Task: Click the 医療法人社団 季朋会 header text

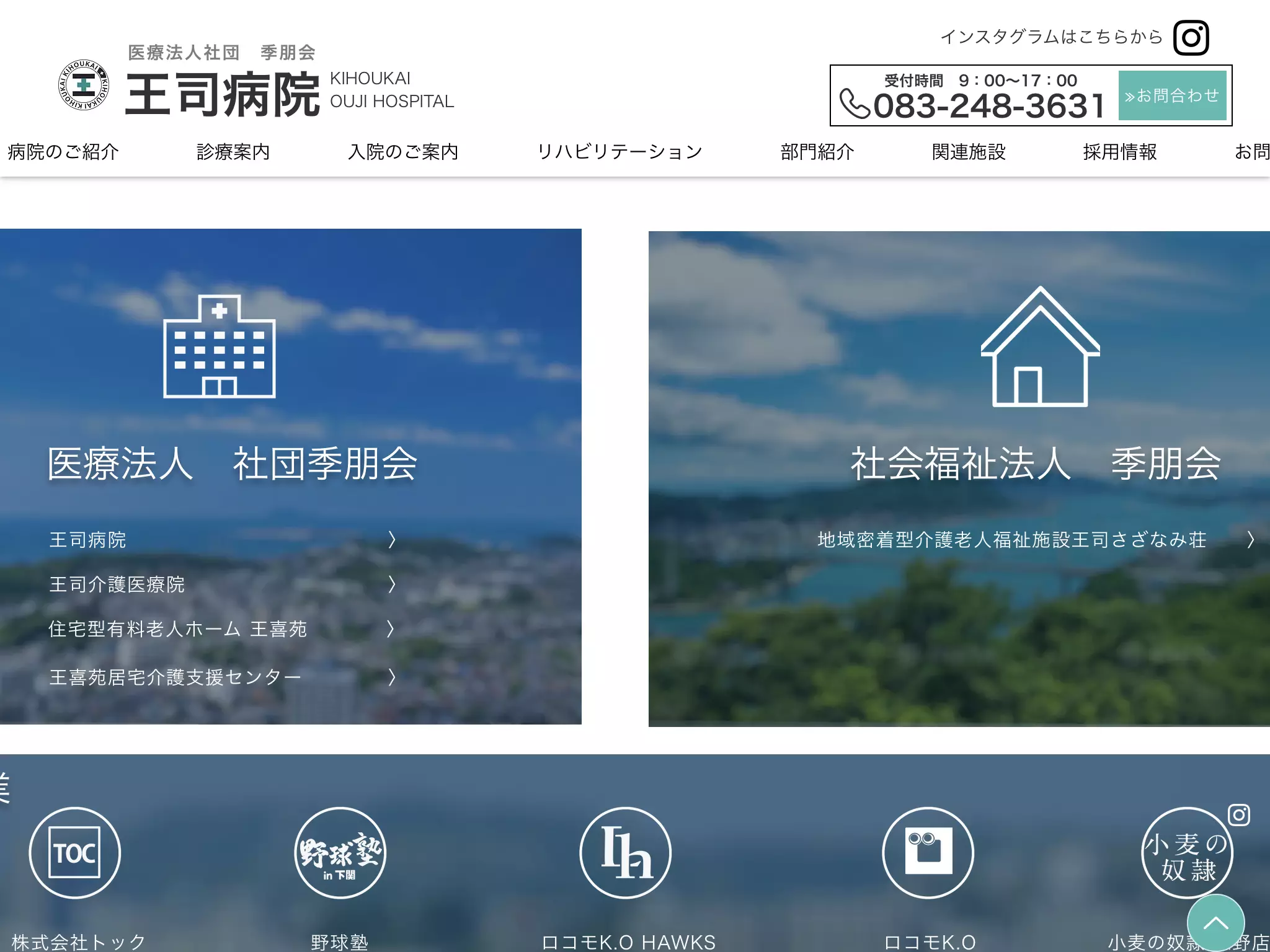Action: coord(222,53)
